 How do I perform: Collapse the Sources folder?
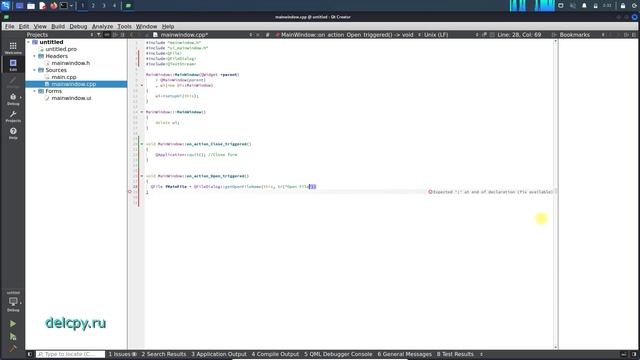(x=34, y=70)
